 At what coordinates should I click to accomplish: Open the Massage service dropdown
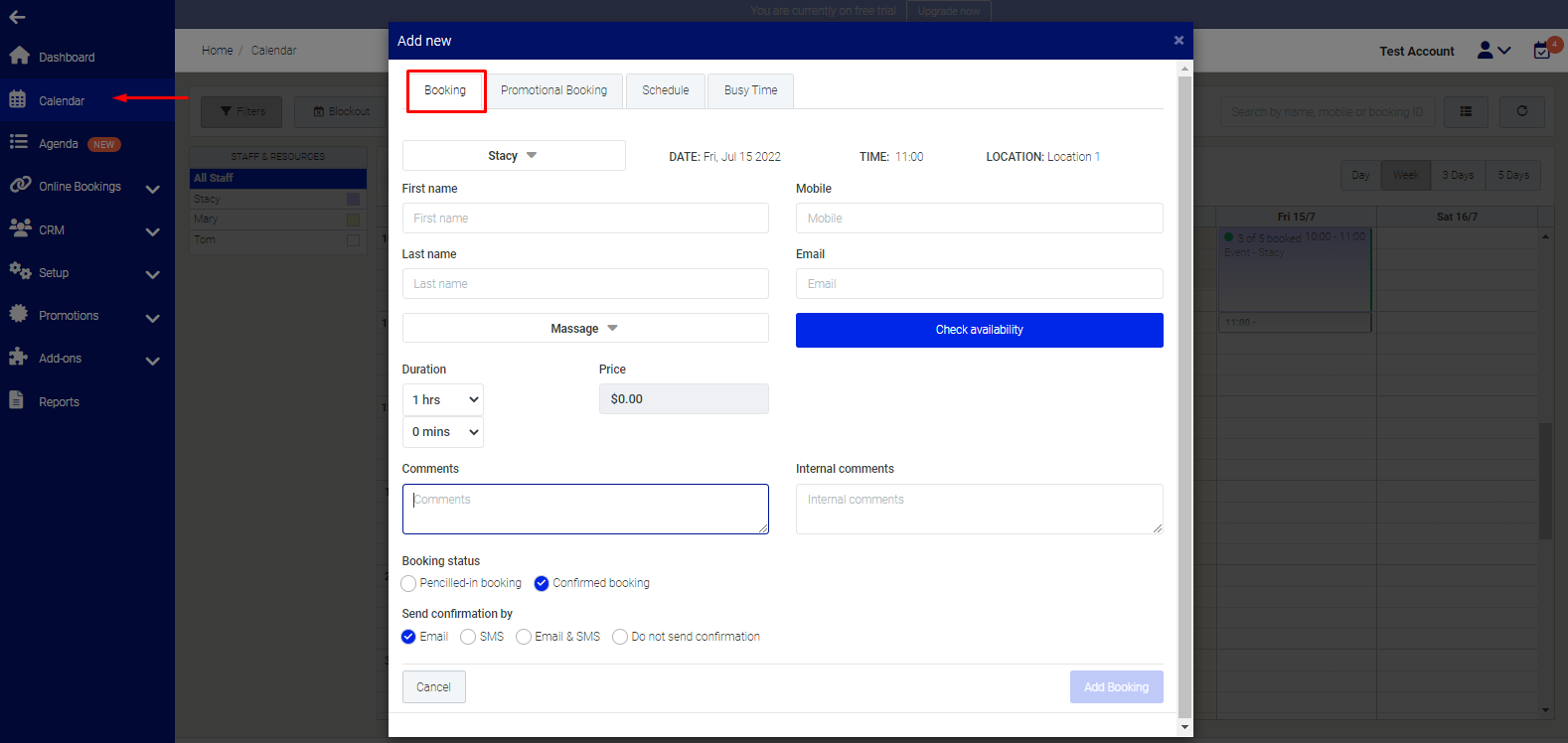click(x=584, y=329)
